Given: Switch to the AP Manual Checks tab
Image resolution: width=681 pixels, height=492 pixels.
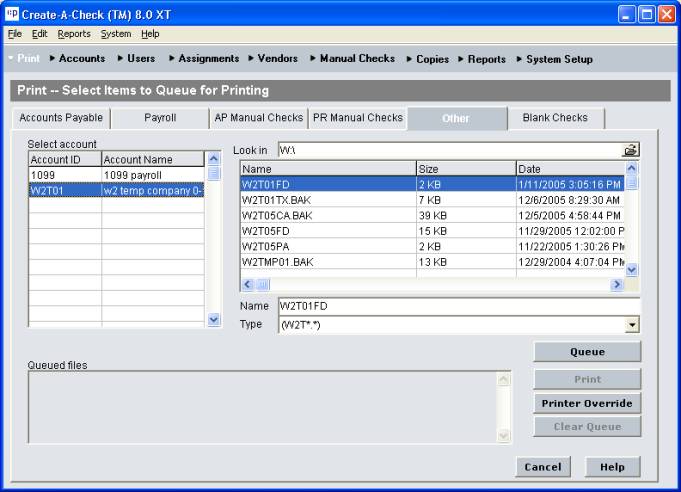Looking at the screenshot, I should click(259, 118).
